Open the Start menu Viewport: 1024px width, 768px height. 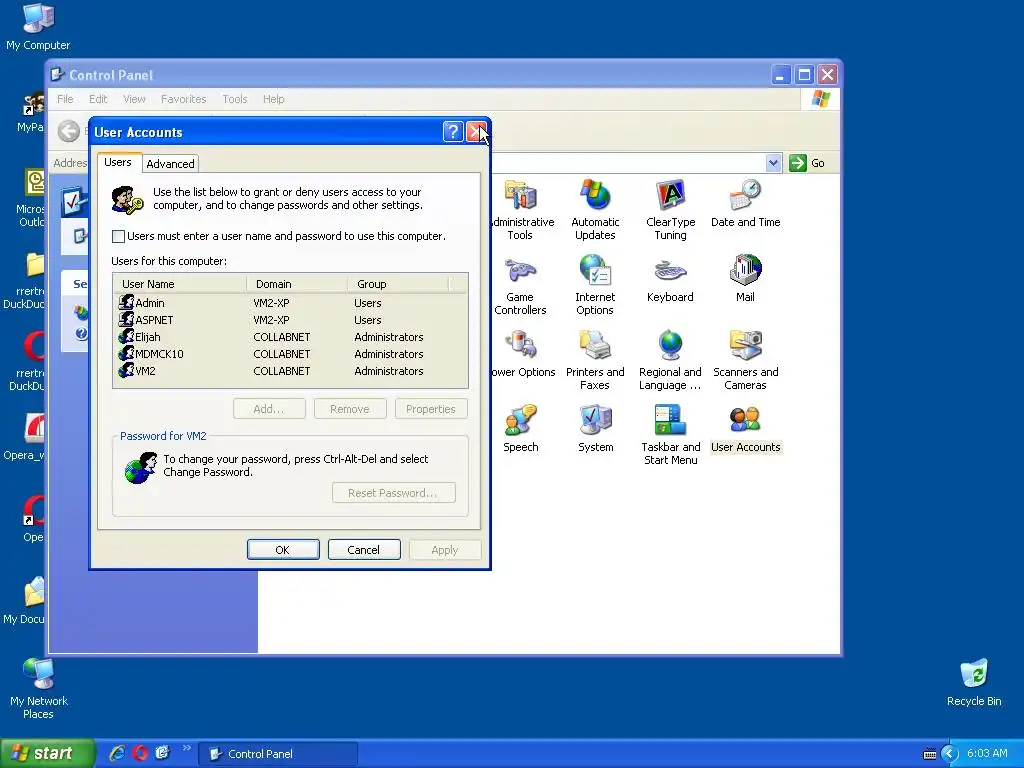click(47, 754)
